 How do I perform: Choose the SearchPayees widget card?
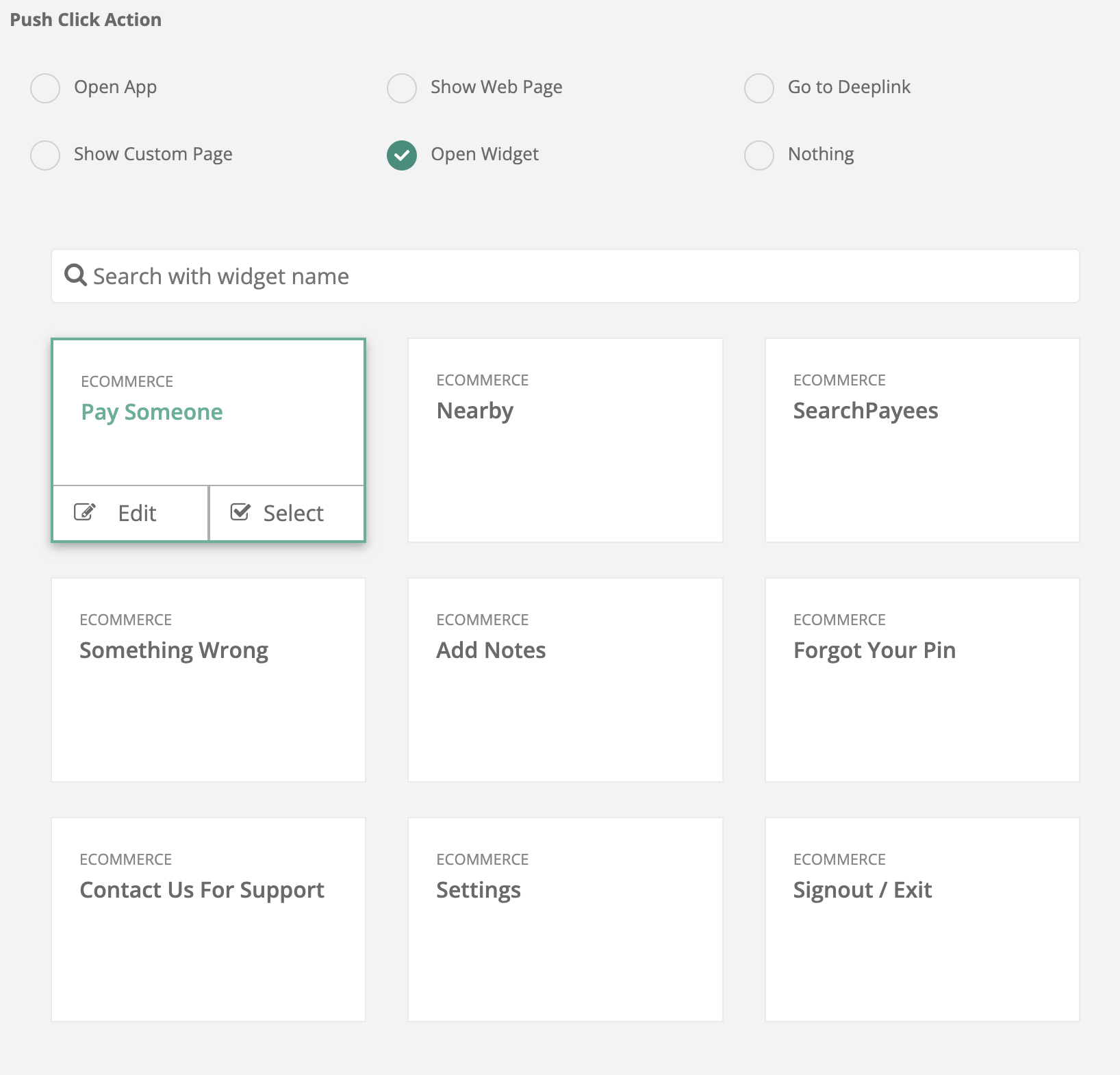921,440
